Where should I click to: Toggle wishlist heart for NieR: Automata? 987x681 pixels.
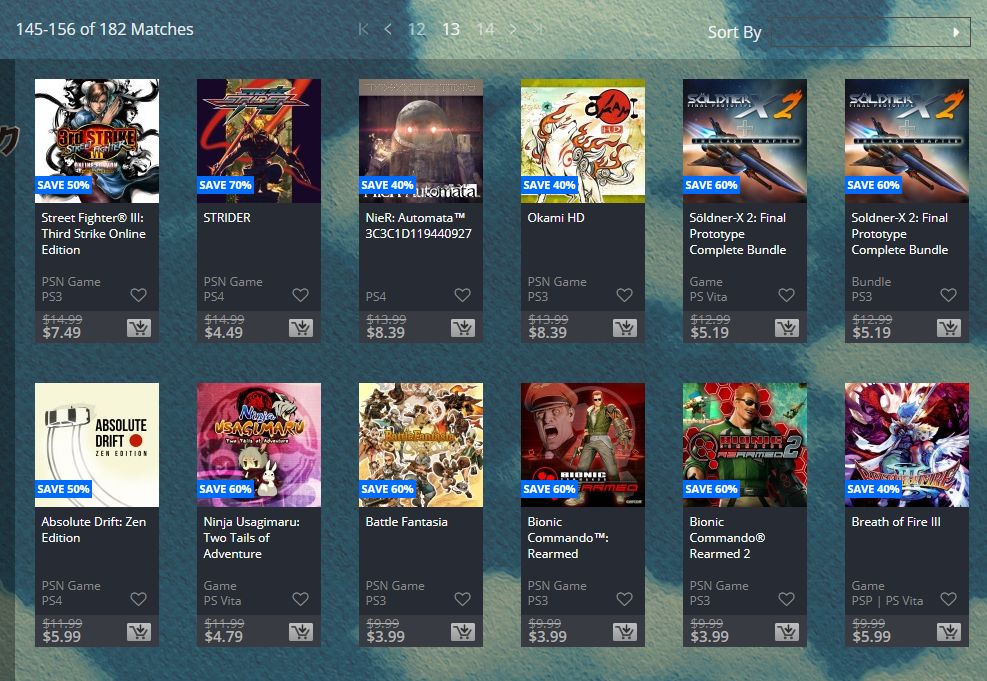point(463,295)
